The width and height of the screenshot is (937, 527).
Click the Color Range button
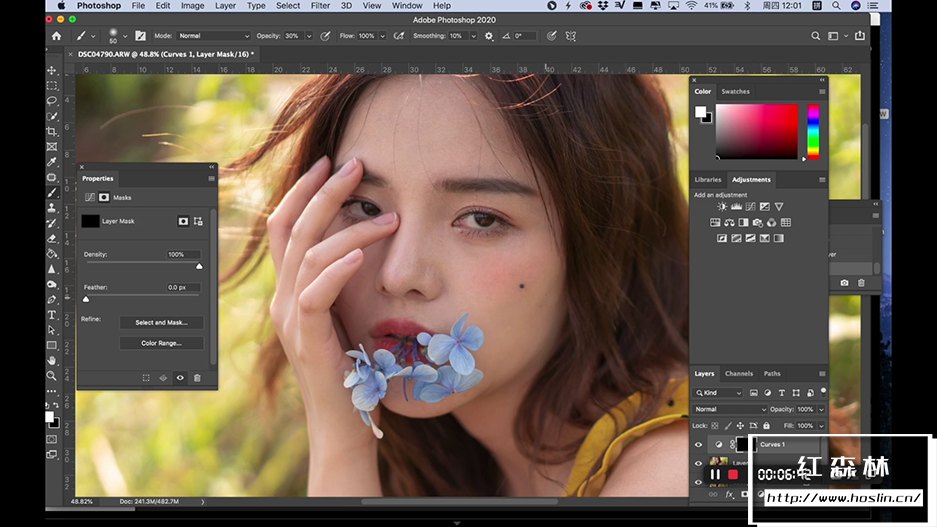[x=161, y=343]
